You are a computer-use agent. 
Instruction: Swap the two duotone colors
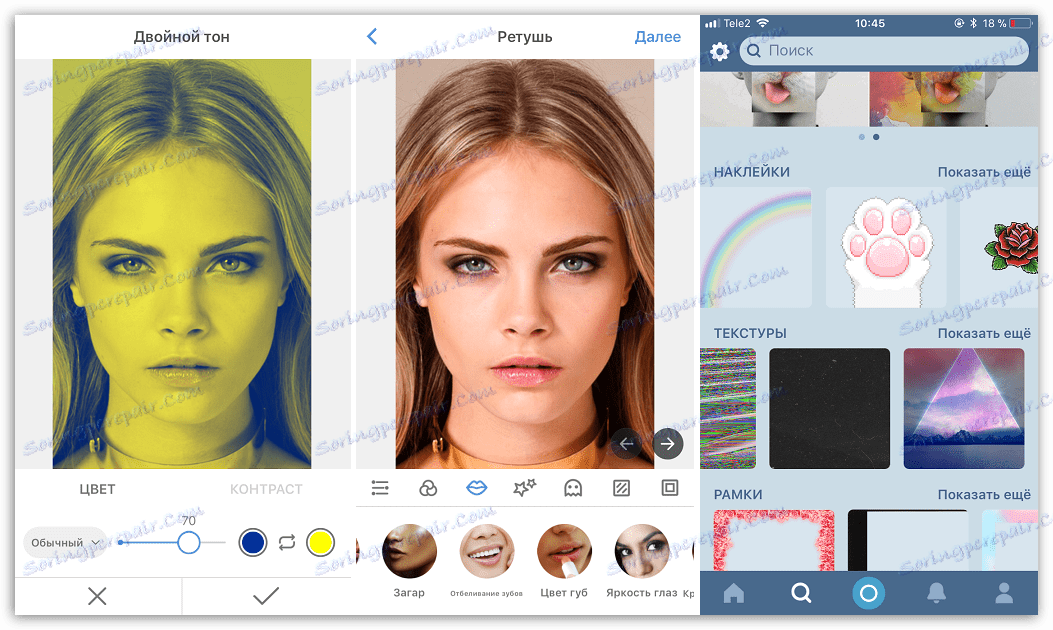tap(287, 543)
